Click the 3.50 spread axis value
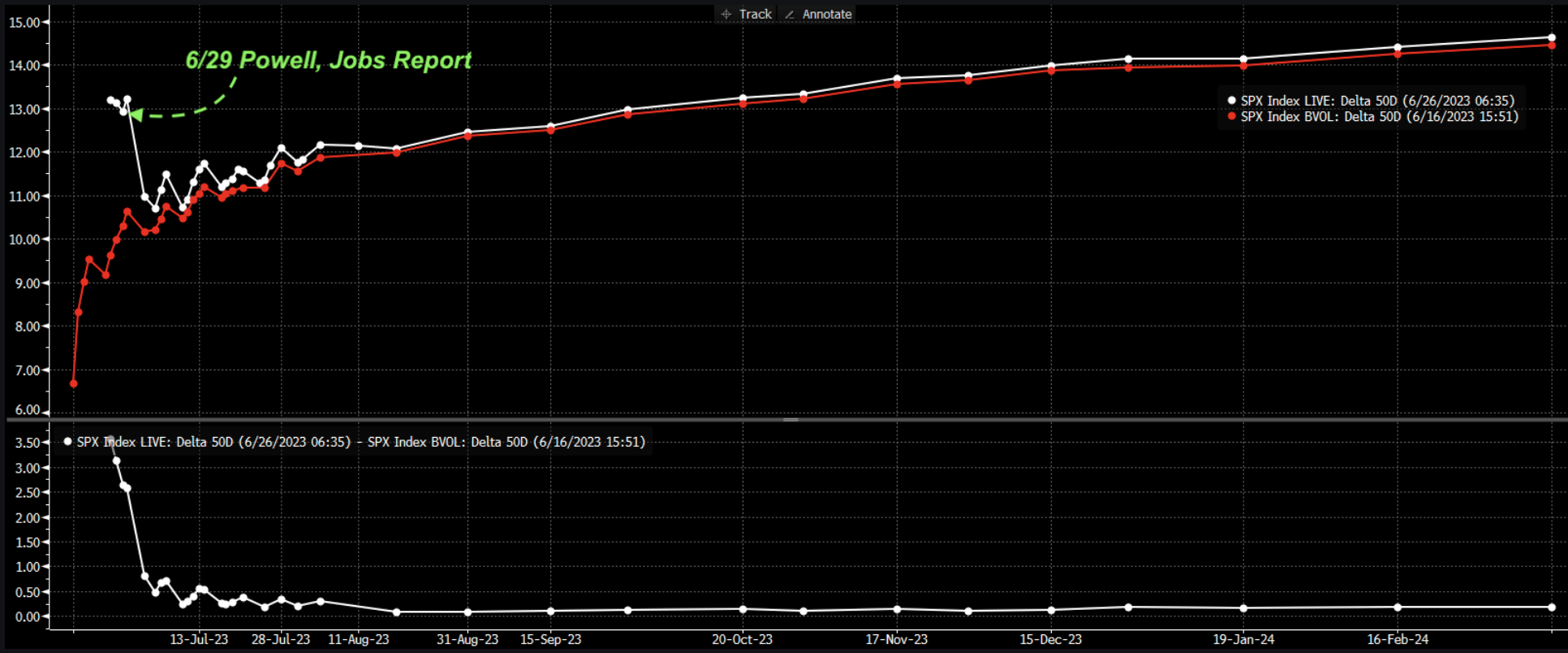 [x=28, y=443]
